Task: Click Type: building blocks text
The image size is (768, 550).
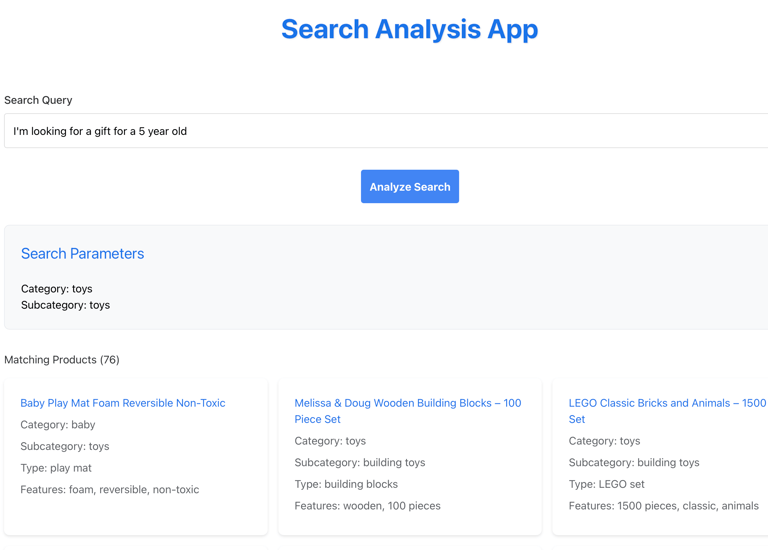Action: pos(346,484)
